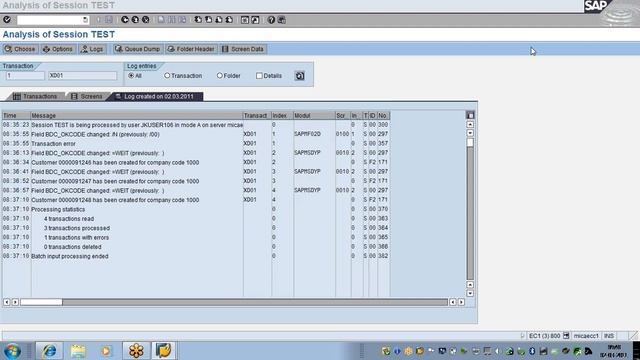Click the SAP Logon taskbar icon

(164, 351)
